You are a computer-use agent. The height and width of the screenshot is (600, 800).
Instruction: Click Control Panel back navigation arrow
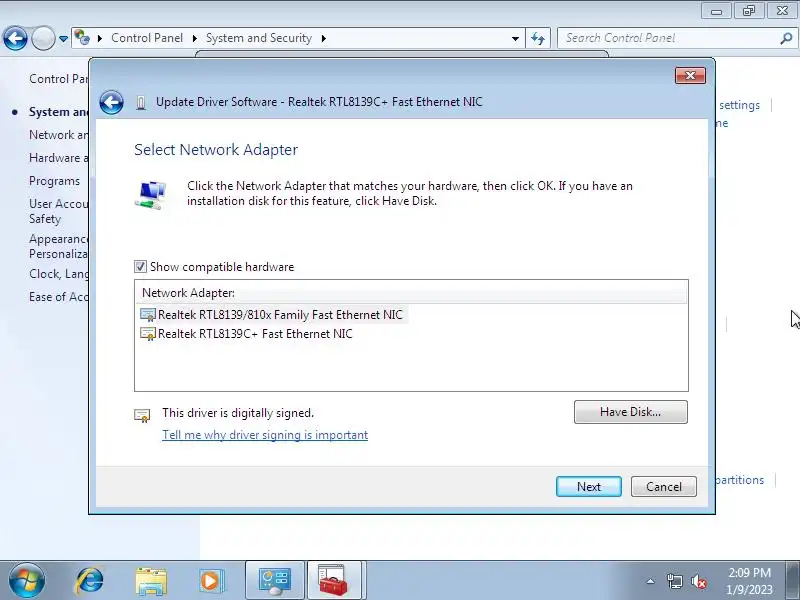pos(15,38)
